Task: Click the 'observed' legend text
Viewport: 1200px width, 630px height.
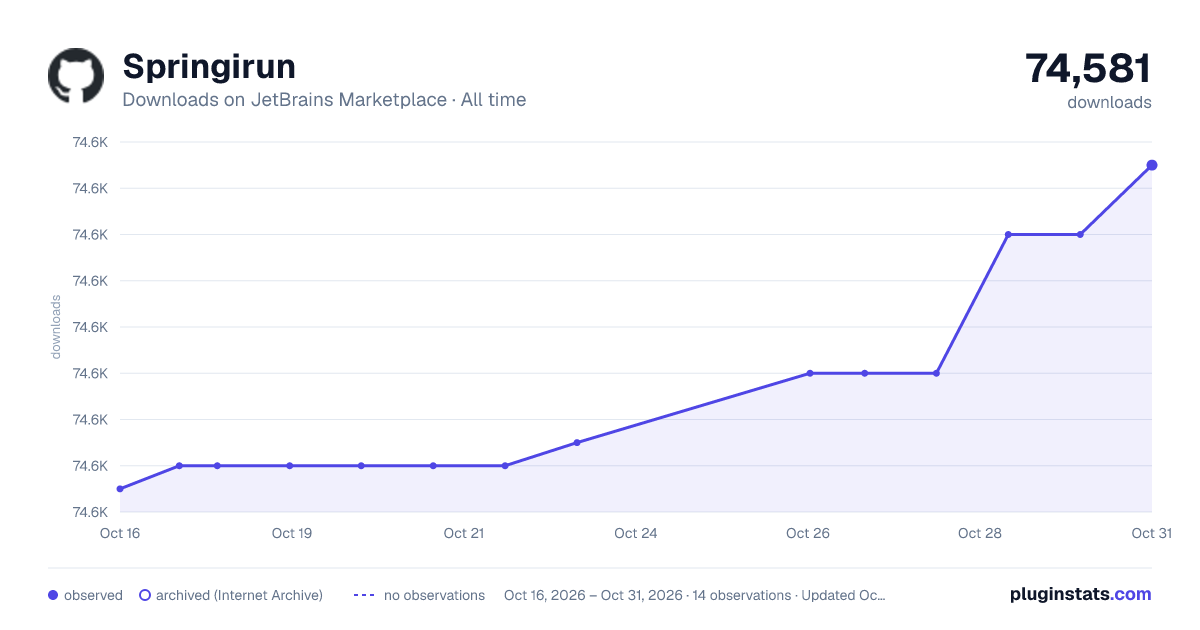Action: point(93,595)
